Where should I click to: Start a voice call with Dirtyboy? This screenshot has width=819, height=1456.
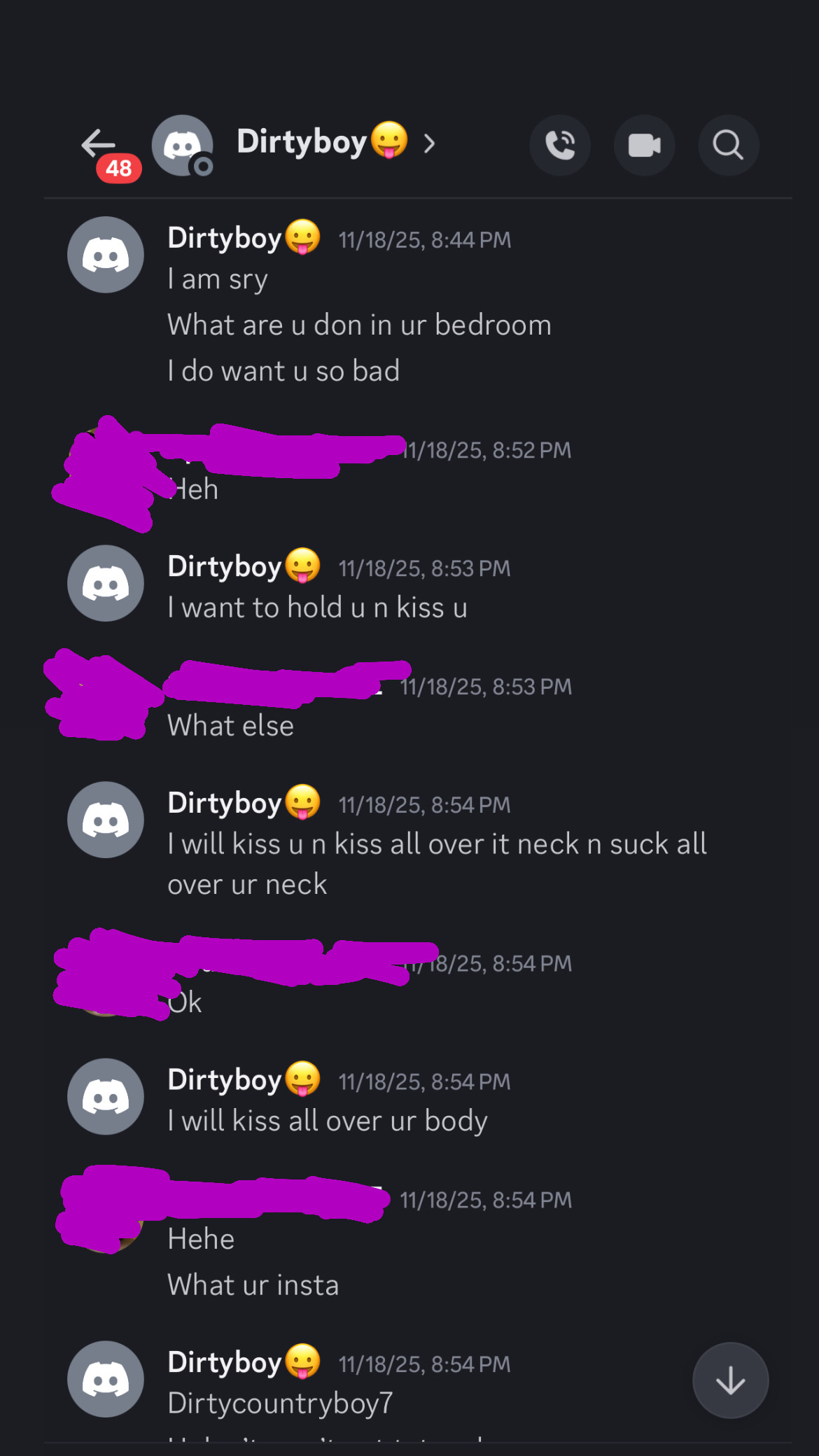(560, 145)
